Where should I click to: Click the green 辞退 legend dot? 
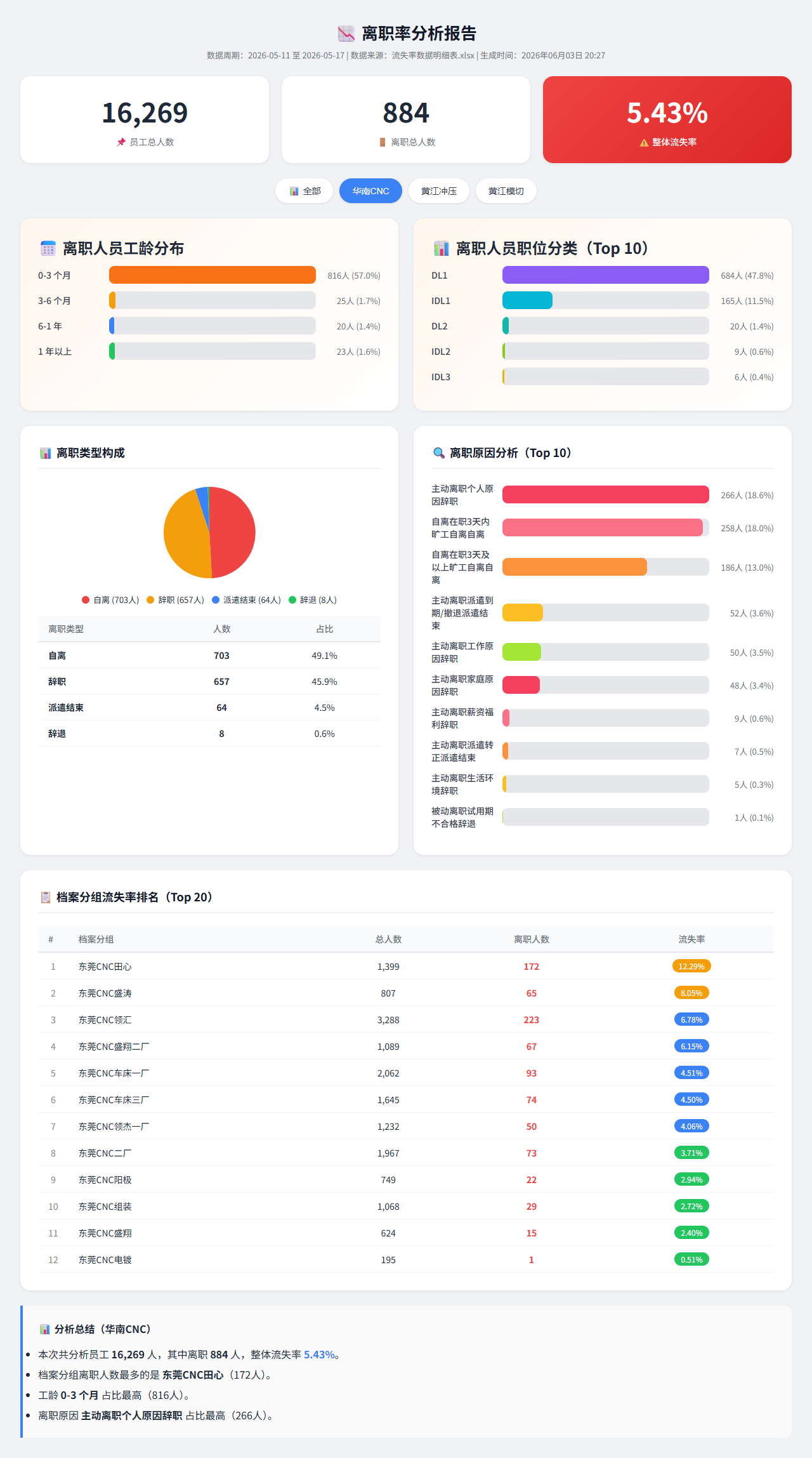click(292, 600)
